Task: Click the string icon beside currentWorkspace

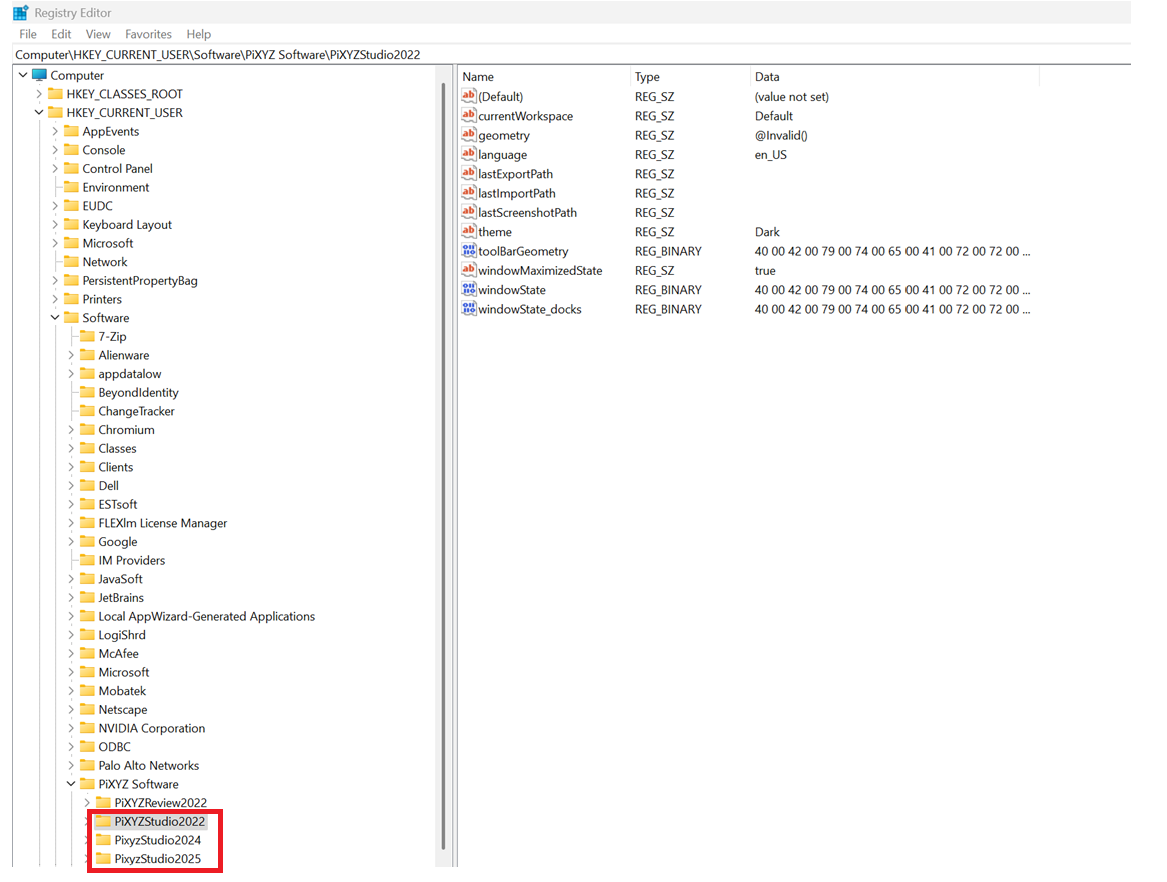Action: click(x=468, y=115)
